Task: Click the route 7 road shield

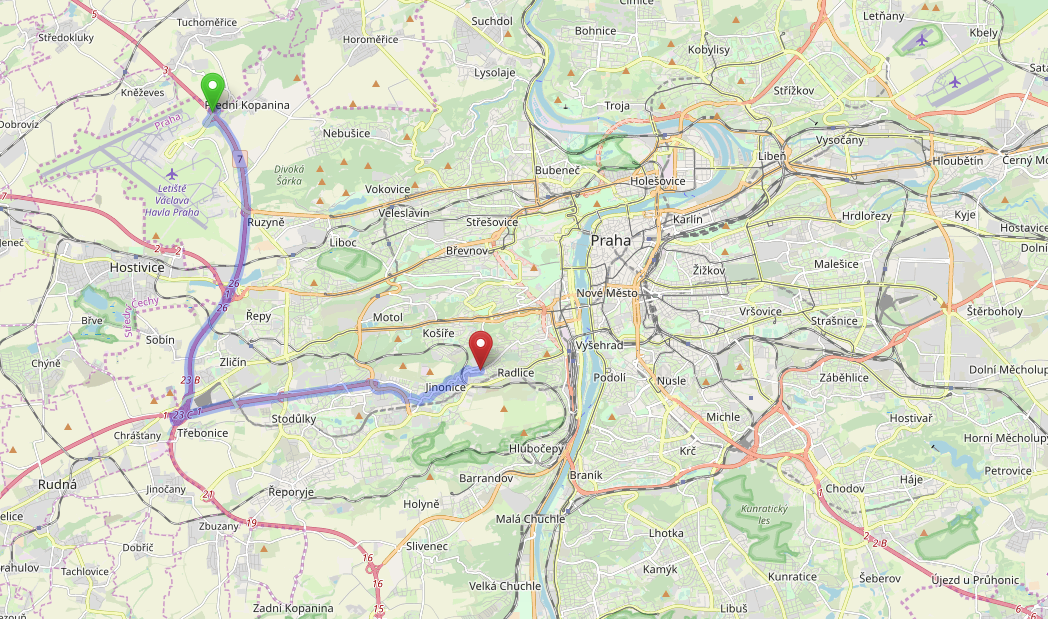Action: 240,159
